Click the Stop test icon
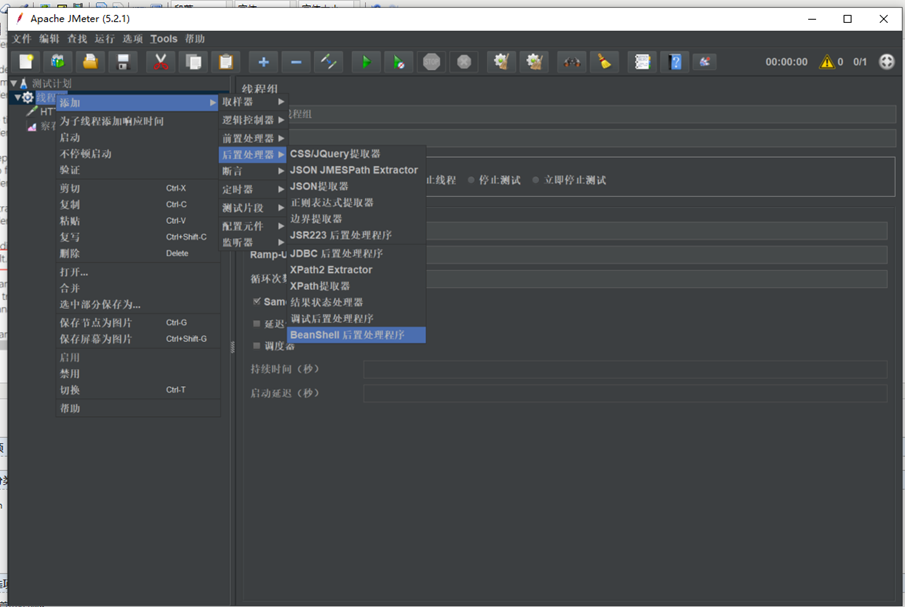 [431, 62]
